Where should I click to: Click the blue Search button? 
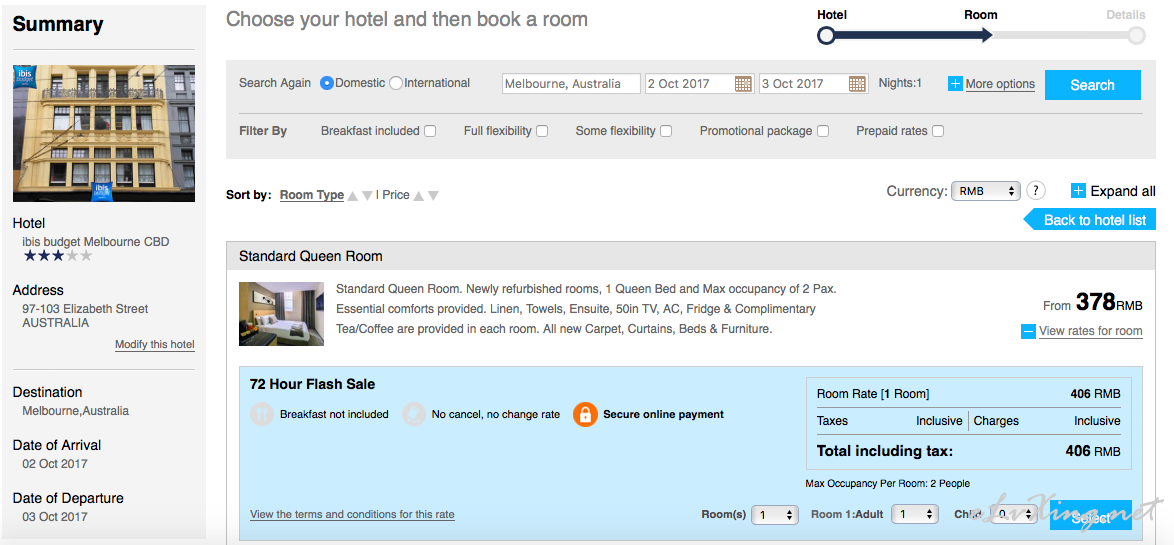(1092, 85)
